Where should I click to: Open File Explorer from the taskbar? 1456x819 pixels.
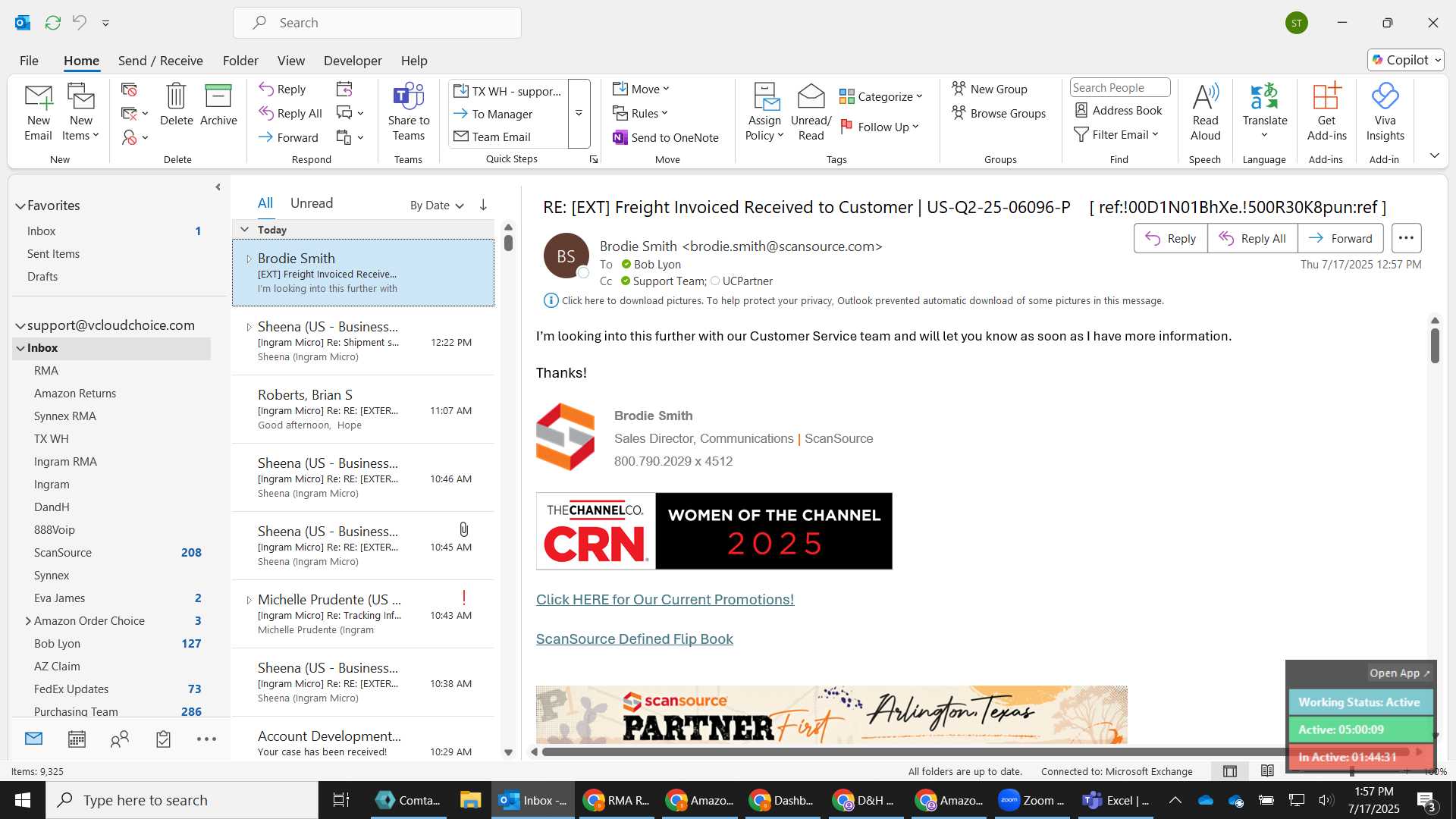coord(470,800)
